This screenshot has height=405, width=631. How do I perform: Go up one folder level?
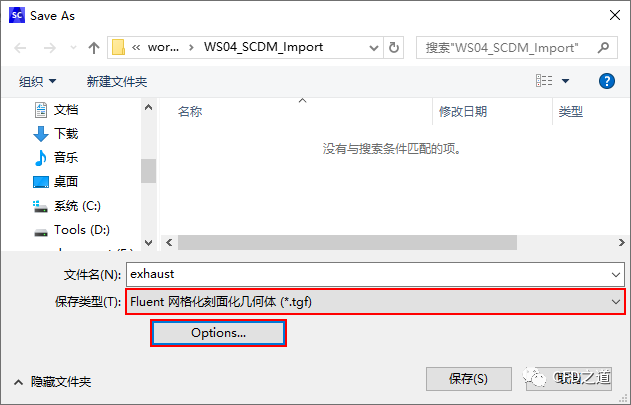94,48
